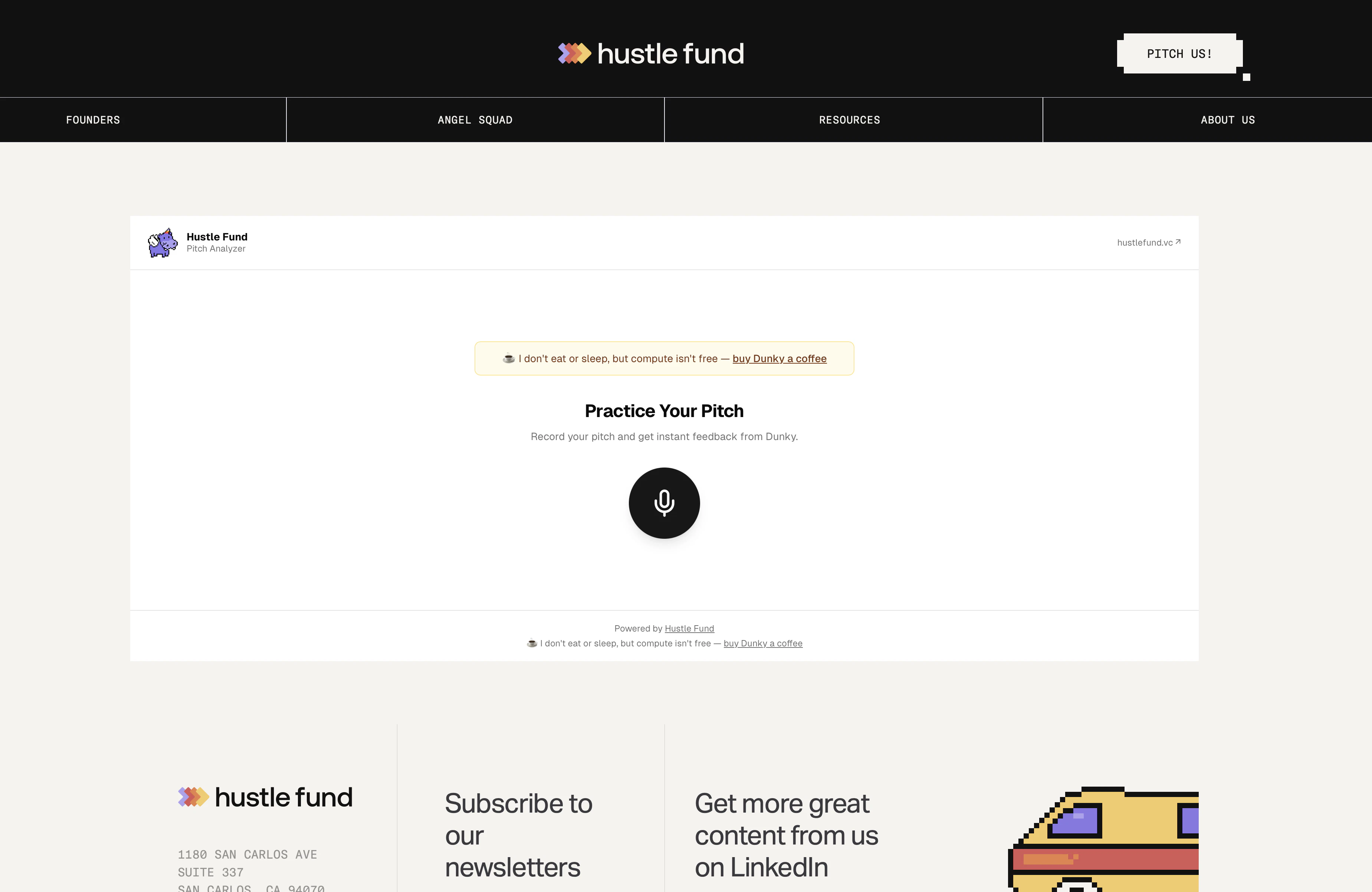This screenshot has height=892, width=1372.
Task: Open the Founders menu
Action: pyautogui.click(x=93, y=120)
